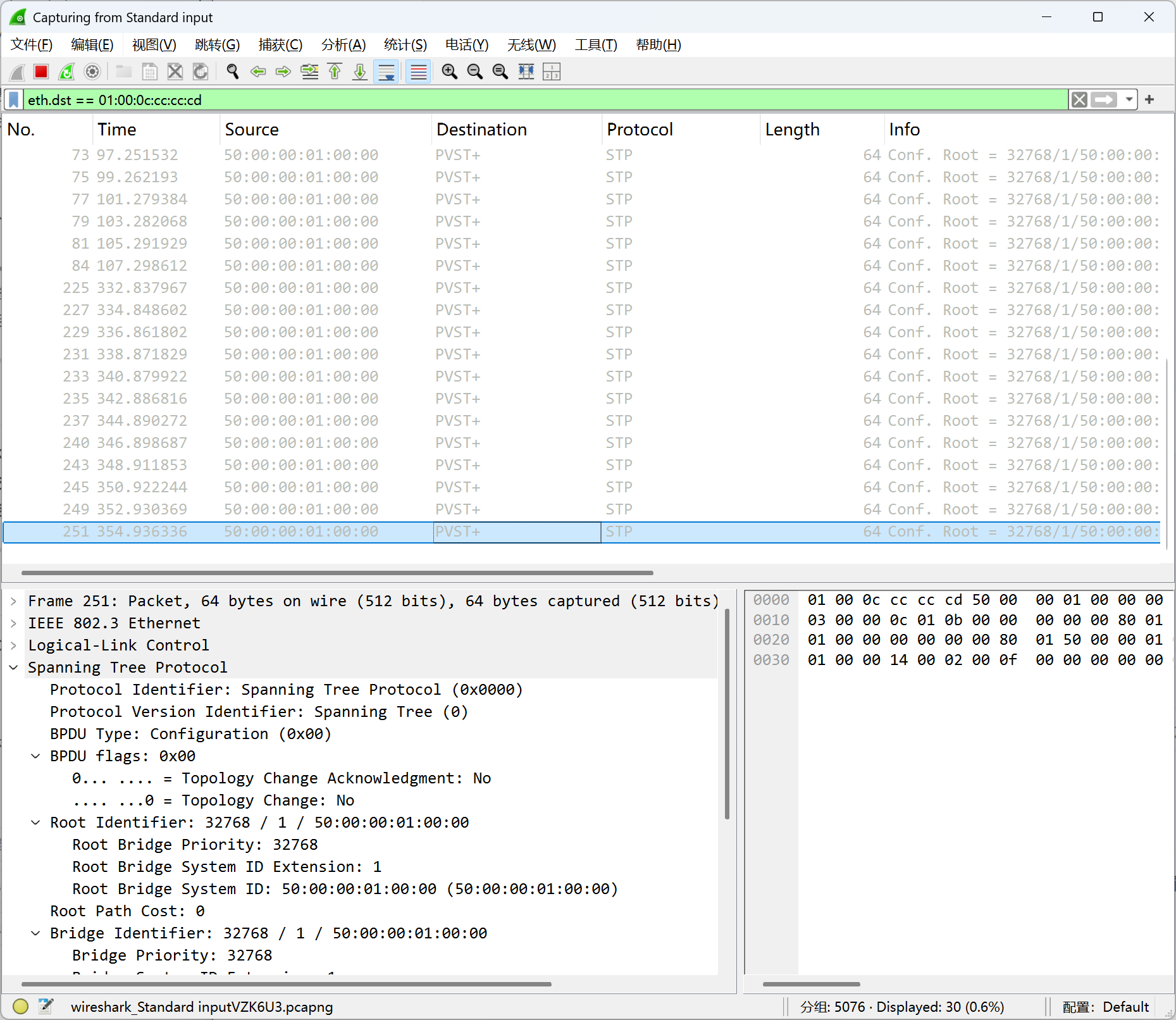Open the filter history dropdown arrow
This screenshot has height=1020, width=1176.
click(x=1129, y=100)
